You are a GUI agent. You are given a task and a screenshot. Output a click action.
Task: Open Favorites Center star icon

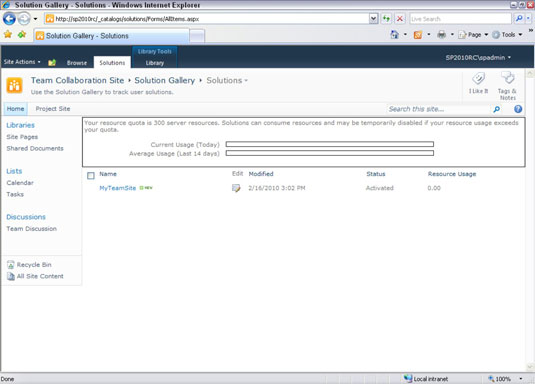[x=8, y=34]
